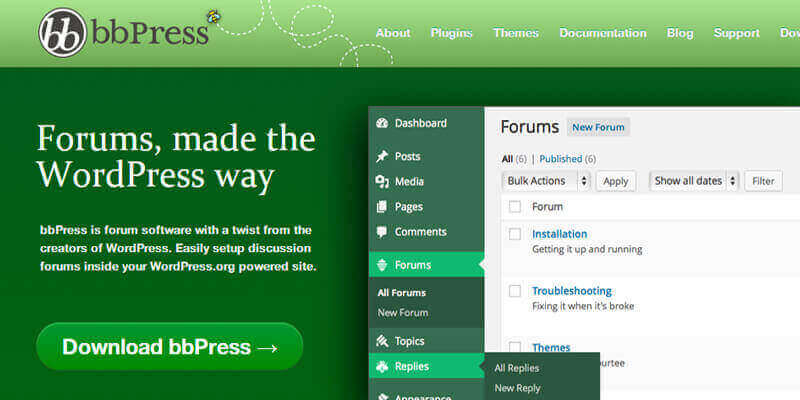The image size is (800, 400).
Task: Select All Replies in the flyout submenu
Action: (x=516, y=368)
